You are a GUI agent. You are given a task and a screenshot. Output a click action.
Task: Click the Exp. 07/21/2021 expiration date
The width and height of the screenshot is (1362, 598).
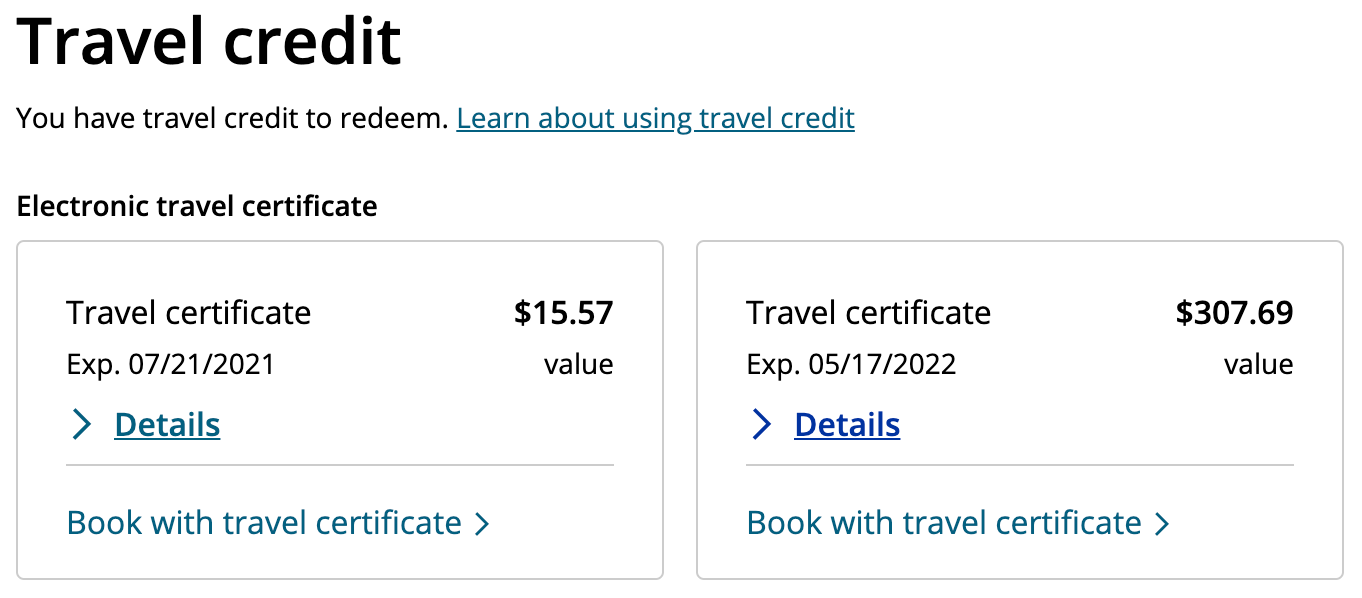pyautogui.click(x=170, y=364)
